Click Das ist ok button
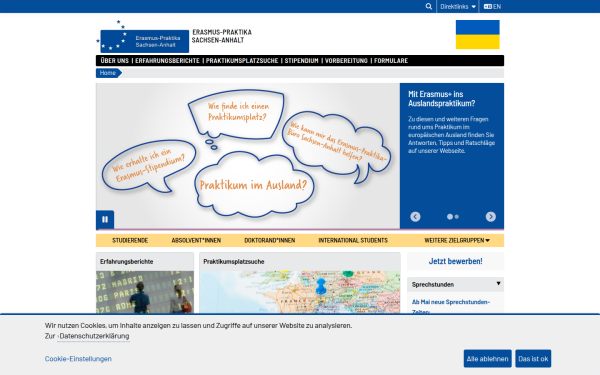The height and width of the screenshot is (375, 600). (x=533, y=359)
